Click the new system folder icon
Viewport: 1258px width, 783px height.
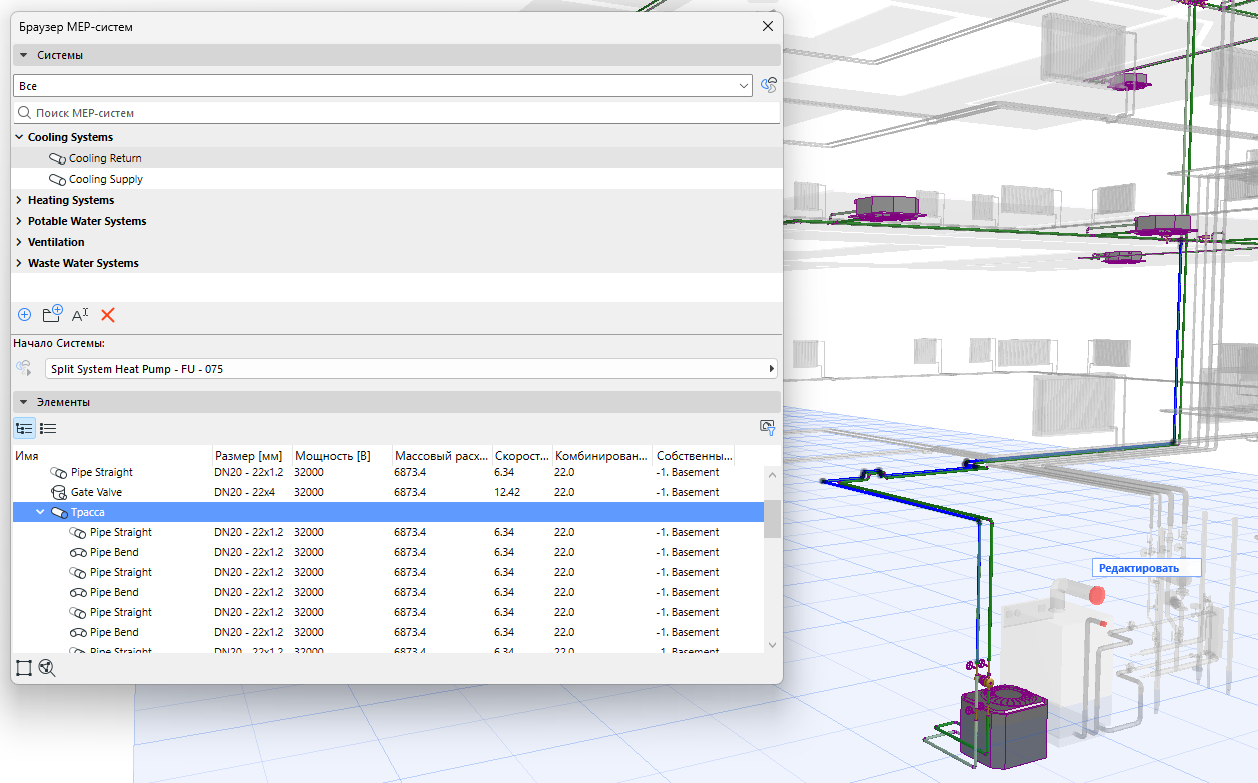click(53, 314)
